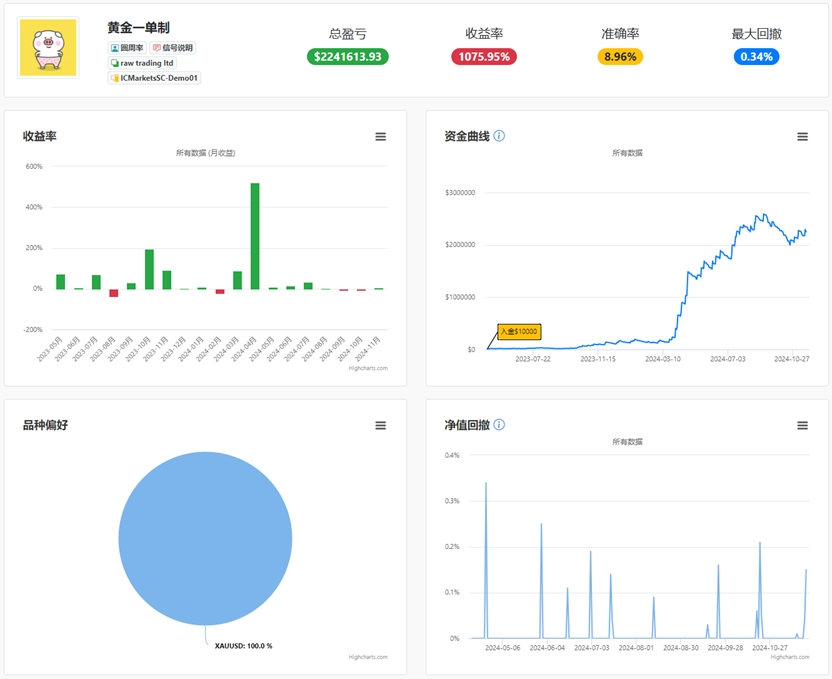Click the XAUUSD: 100.0 % pie label
The height and width of the screenshot is (679, 832).
tap(244, 646)
